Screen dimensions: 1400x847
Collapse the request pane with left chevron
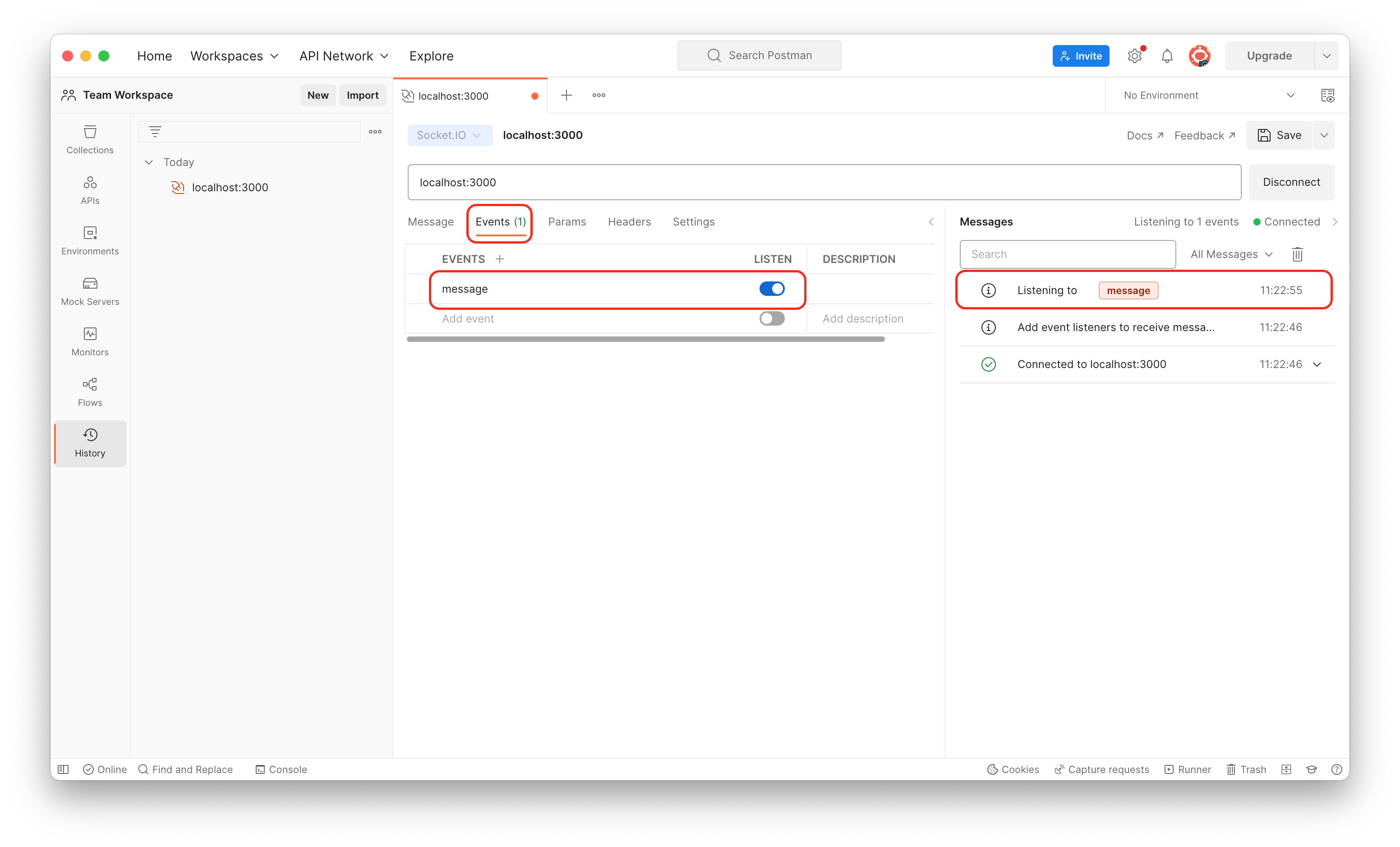click(930, 222)
